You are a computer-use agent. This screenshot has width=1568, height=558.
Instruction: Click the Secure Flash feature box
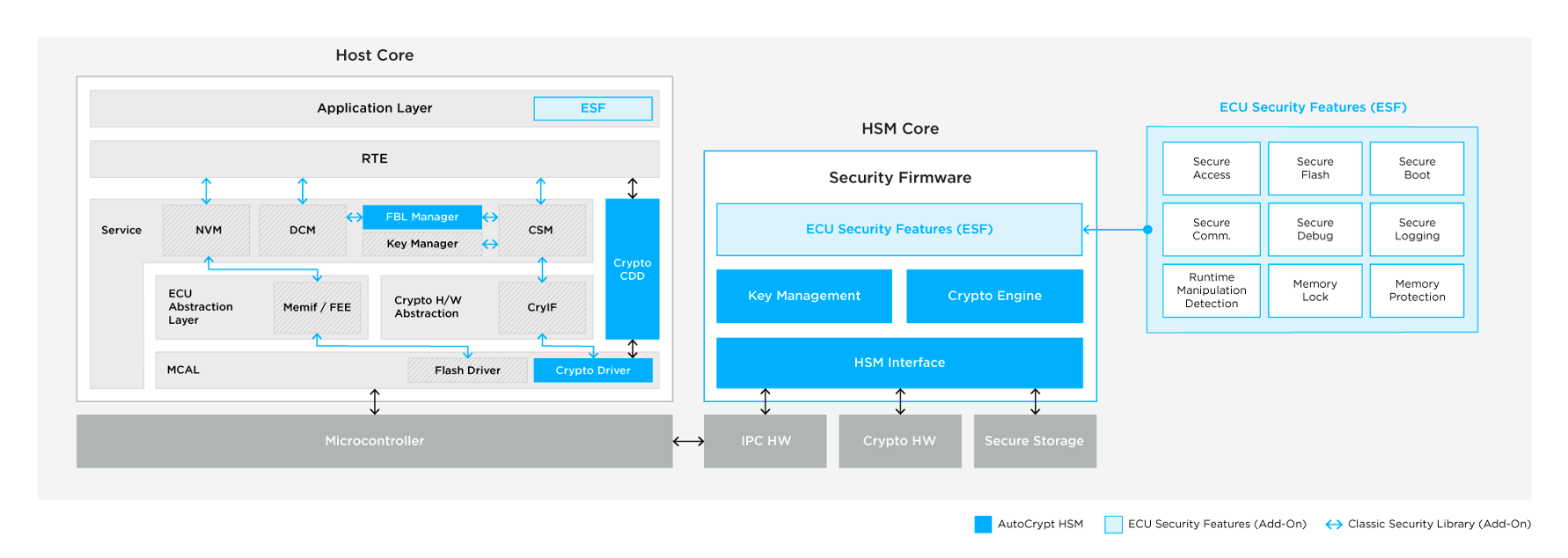point(1315,168)
